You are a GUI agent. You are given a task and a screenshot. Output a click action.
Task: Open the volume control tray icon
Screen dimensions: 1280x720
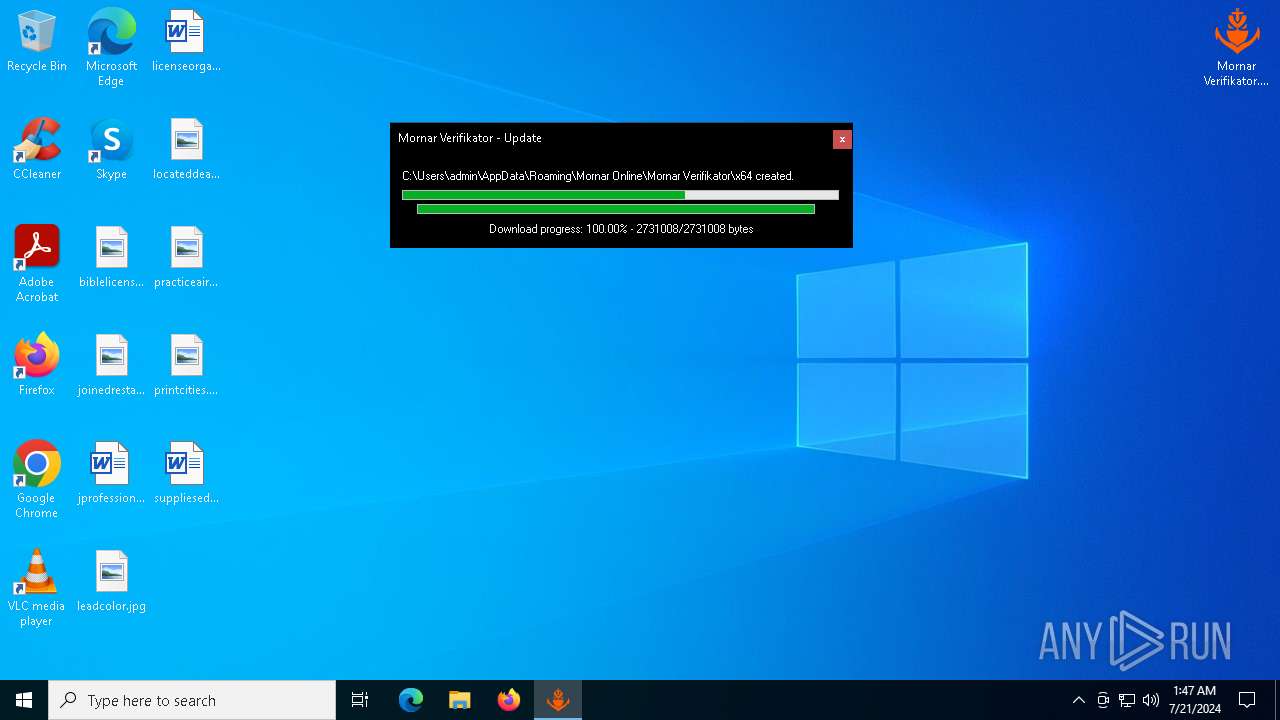pyautogui.click(x=1151, y=700)
